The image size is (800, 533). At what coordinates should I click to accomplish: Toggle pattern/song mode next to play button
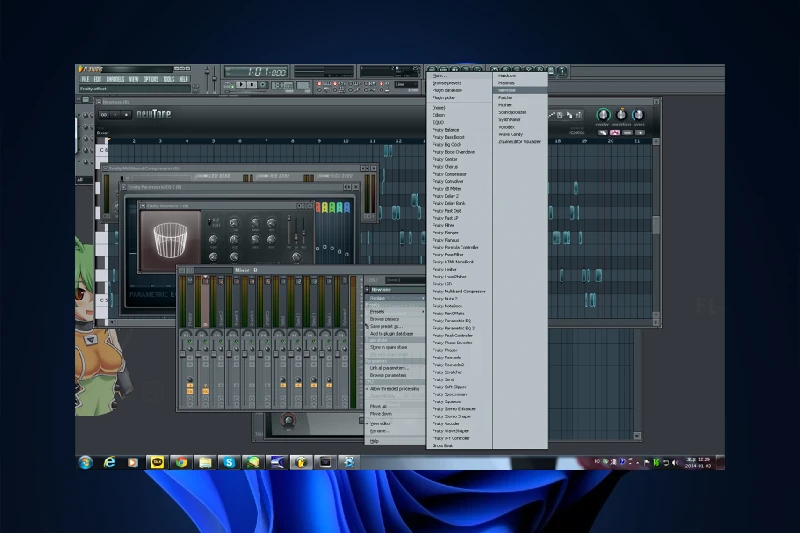tap(230, 85)
